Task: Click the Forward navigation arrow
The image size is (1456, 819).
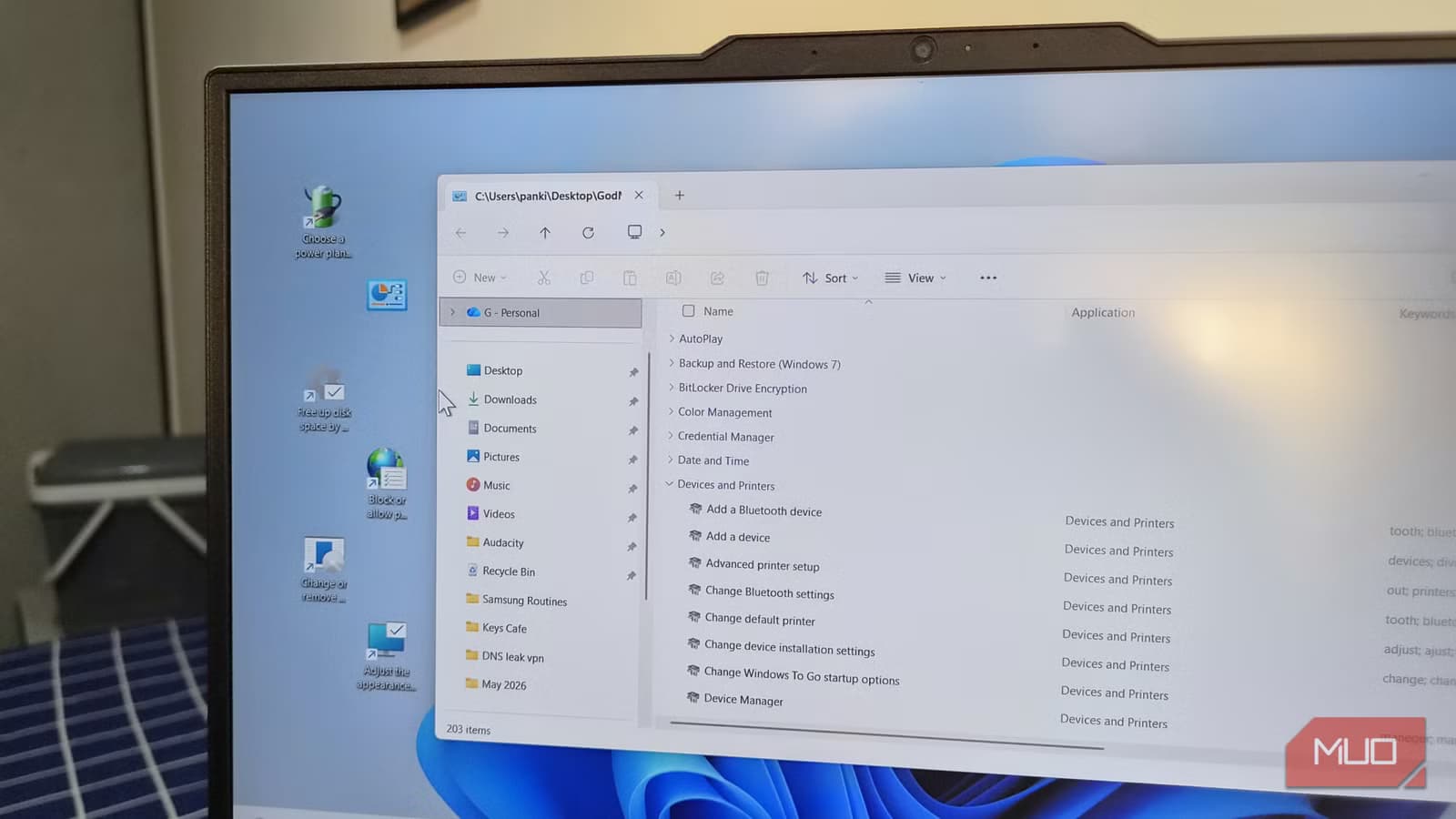Action: coord(502,233)
